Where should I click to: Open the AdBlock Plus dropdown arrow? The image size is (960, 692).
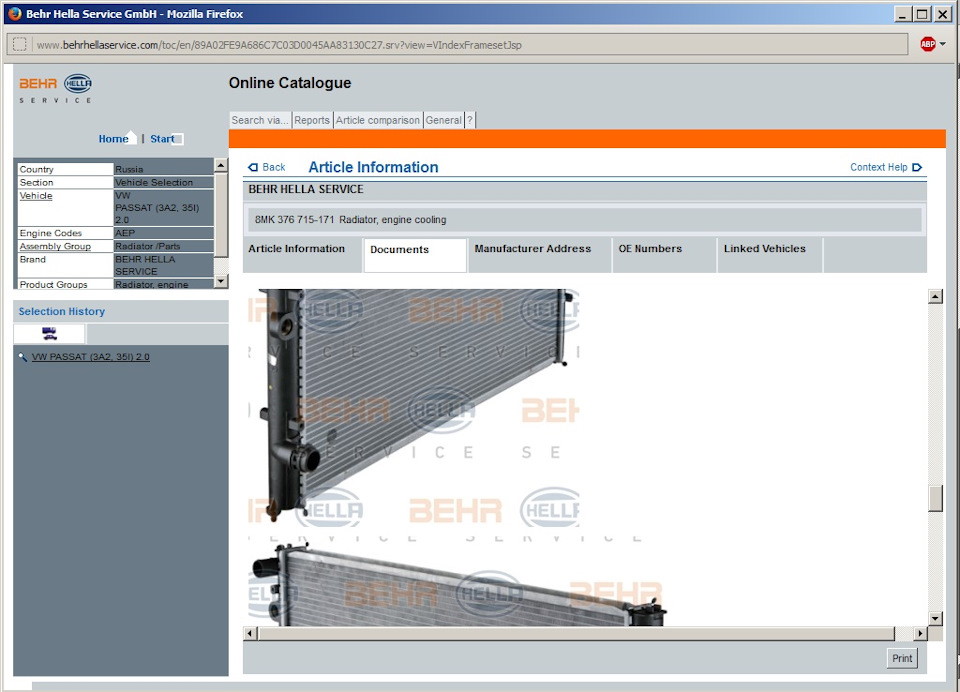click(942, 44)
